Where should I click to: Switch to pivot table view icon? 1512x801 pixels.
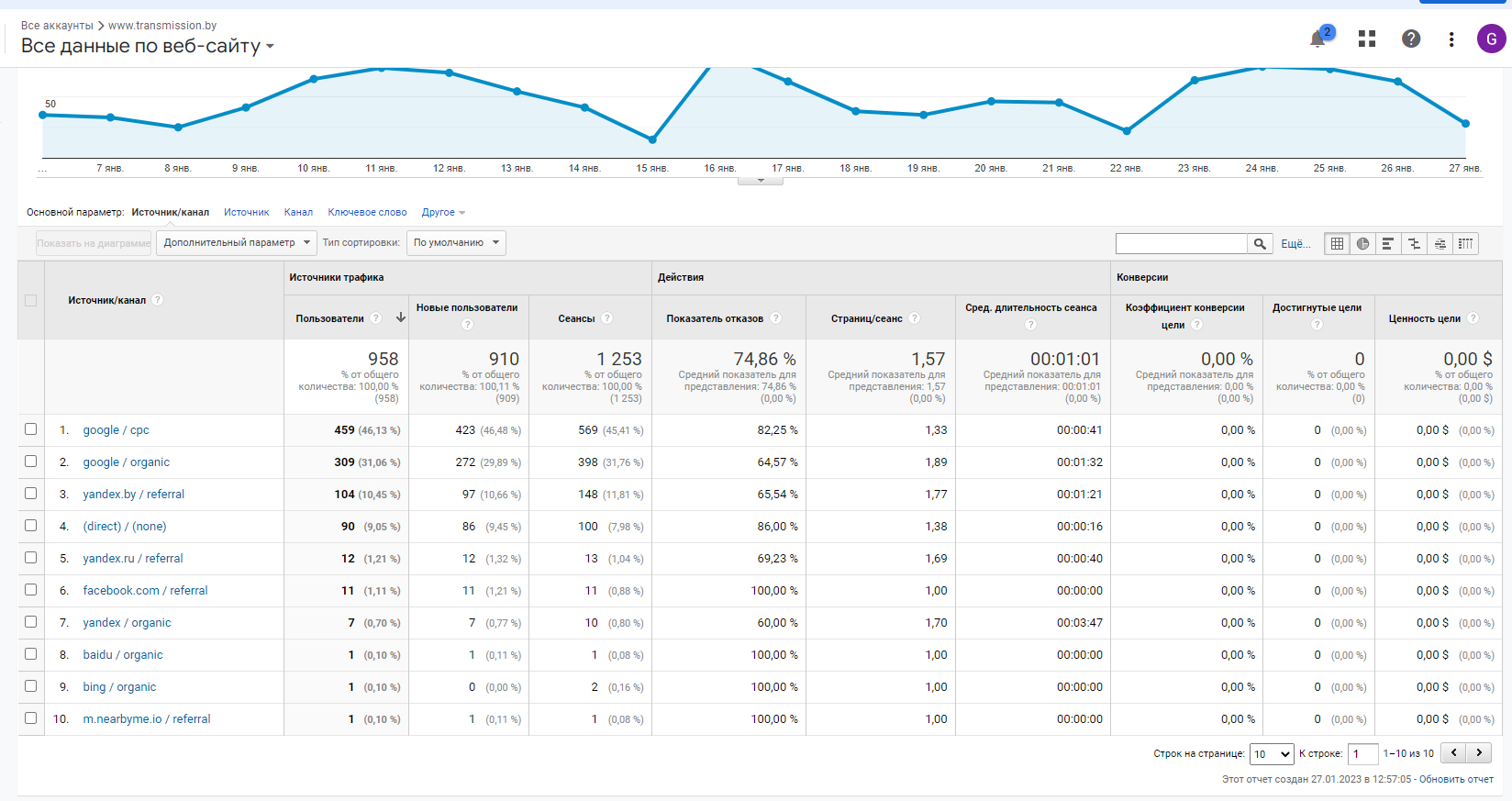click(x=1465, y=243)
